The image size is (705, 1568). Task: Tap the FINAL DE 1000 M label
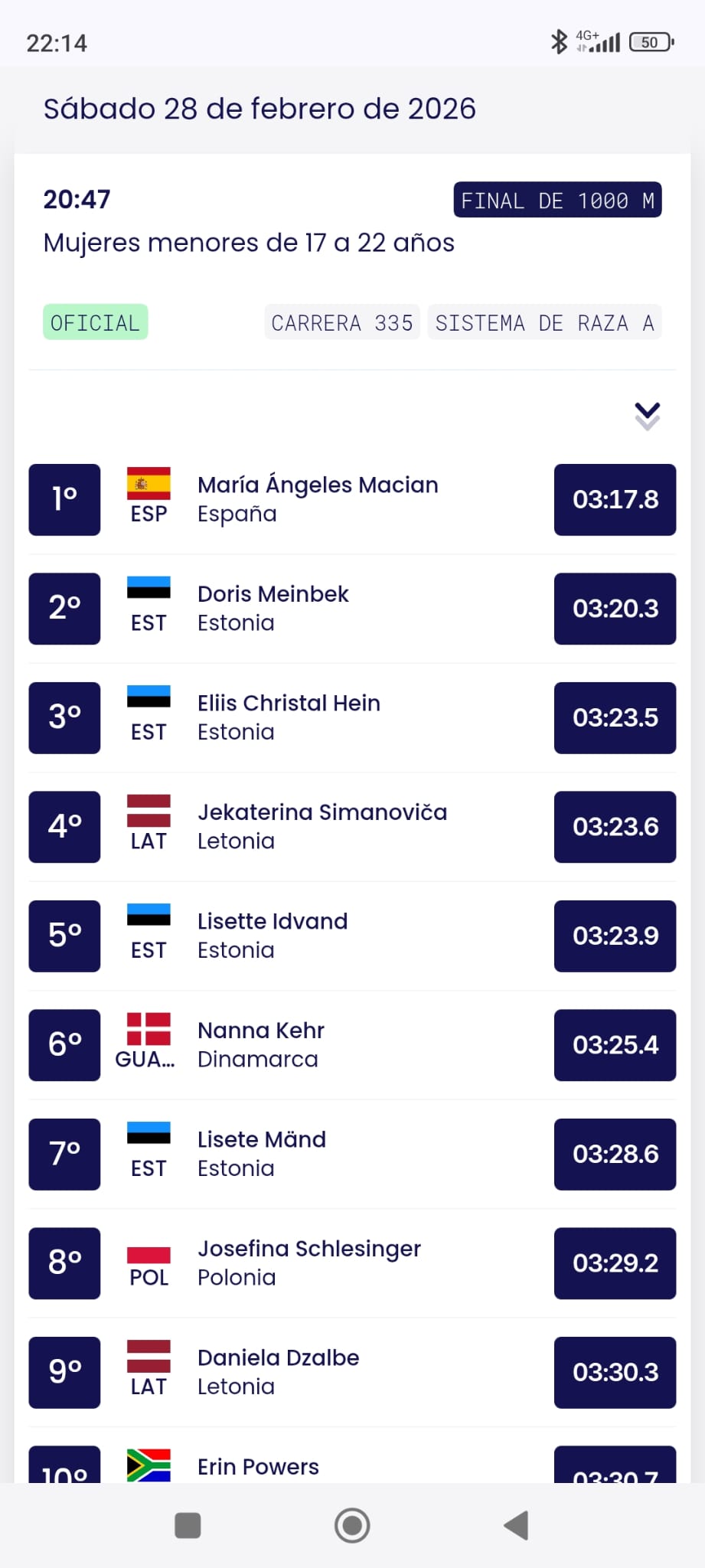[557, 201]
